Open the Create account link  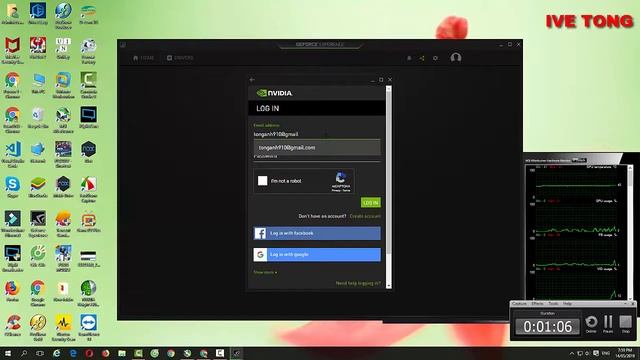[x=365, y=216]
